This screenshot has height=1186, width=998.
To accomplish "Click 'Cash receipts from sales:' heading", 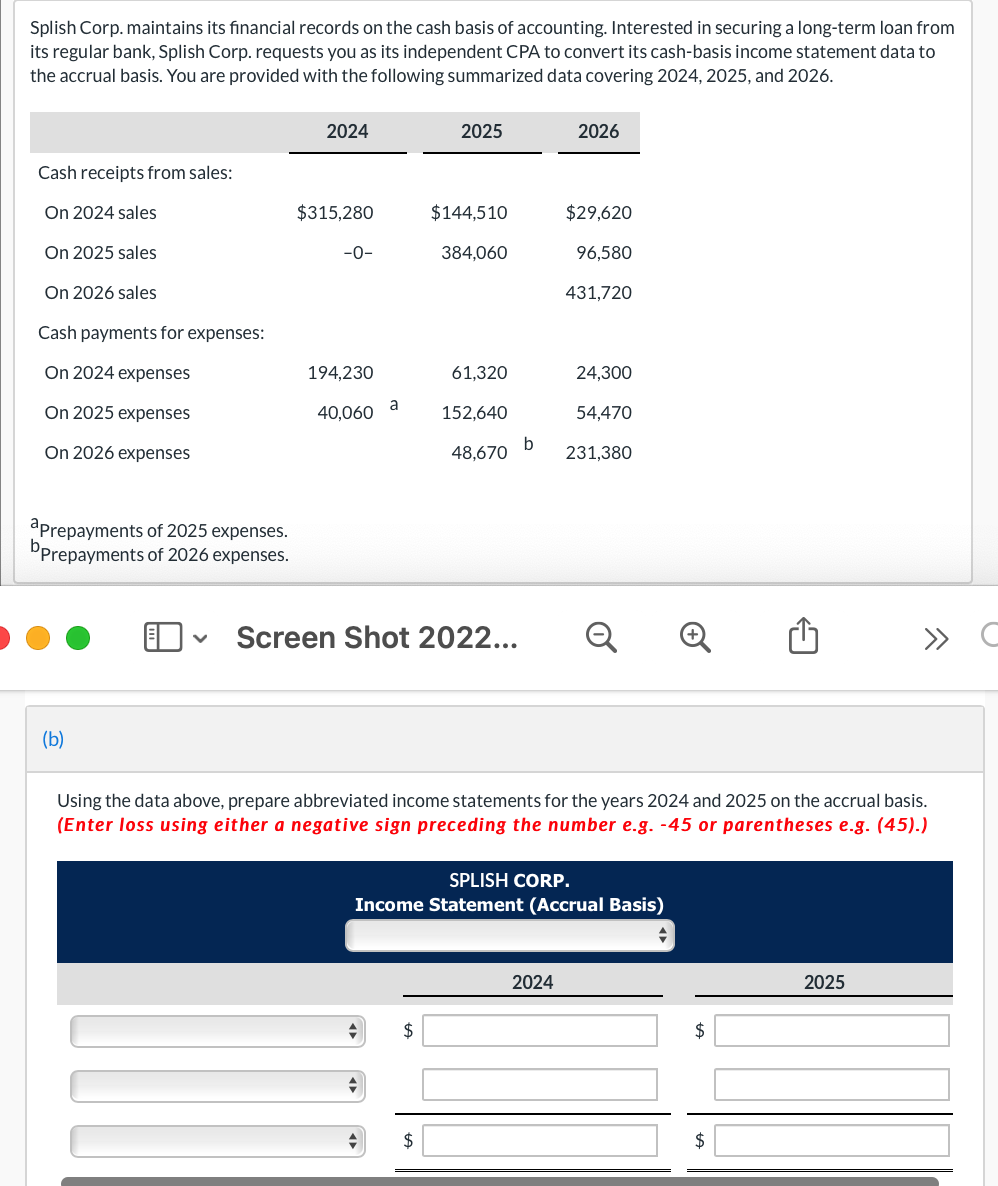I will point(135,173).
